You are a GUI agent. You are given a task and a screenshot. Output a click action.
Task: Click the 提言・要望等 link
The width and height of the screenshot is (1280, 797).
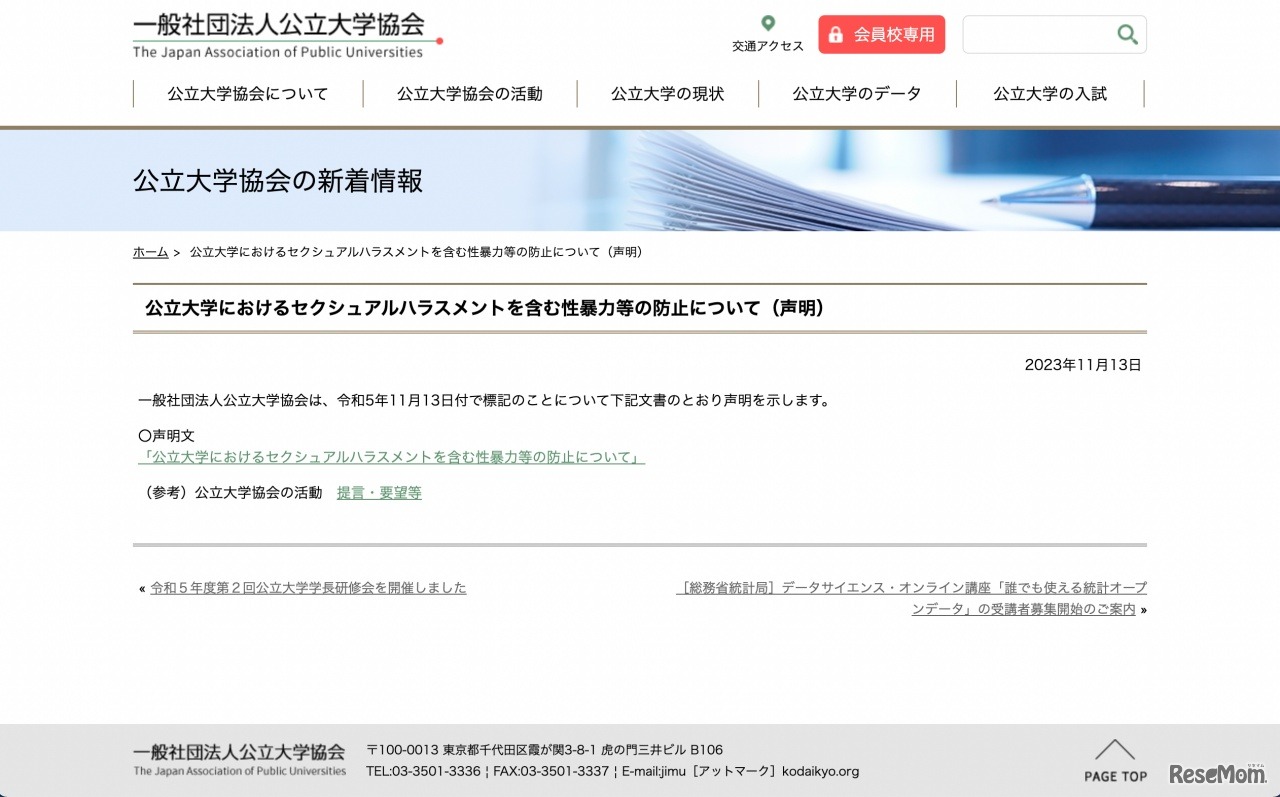(x=378, y=492)
